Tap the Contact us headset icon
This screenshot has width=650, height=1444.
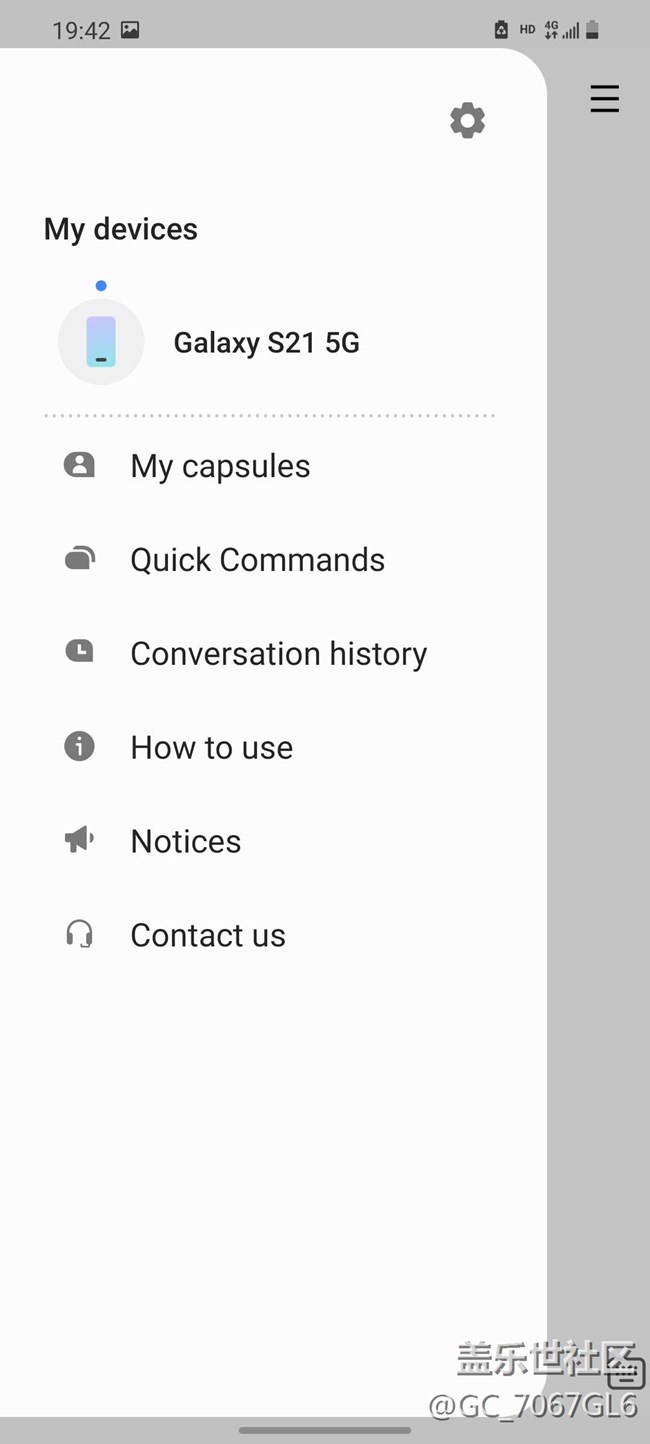point(79,934)
